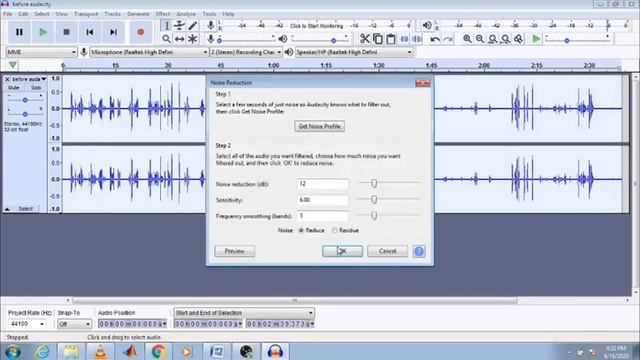Open the MME audio host dropdown
The image size is (640, 360).
point(42,52)
